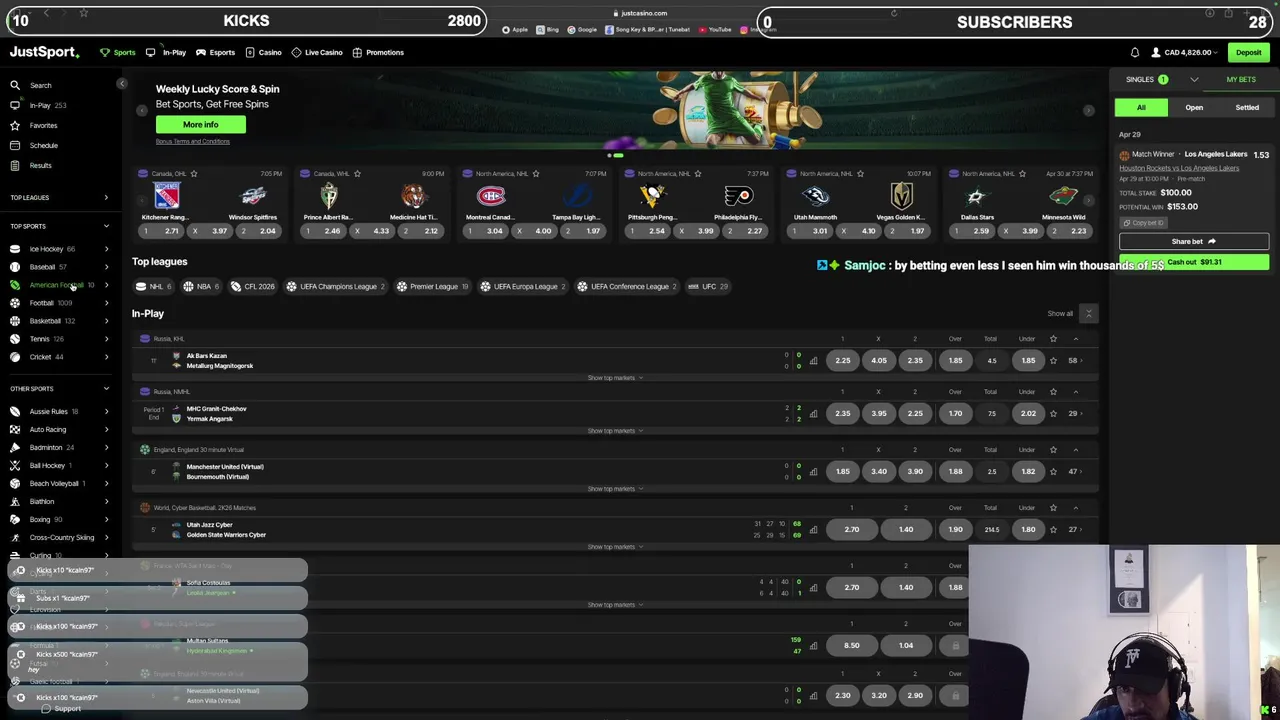Favorite the Prince Albert Raiders game star

[x=357, y=173]
